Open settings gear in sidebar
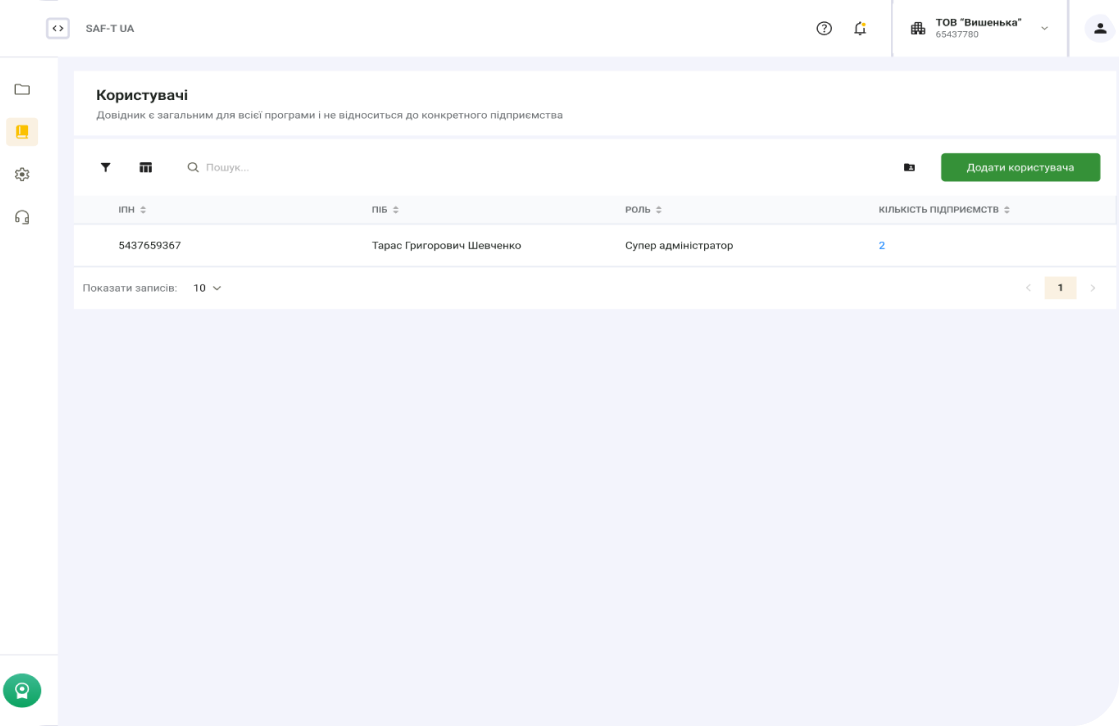 [x=22, y=174]
